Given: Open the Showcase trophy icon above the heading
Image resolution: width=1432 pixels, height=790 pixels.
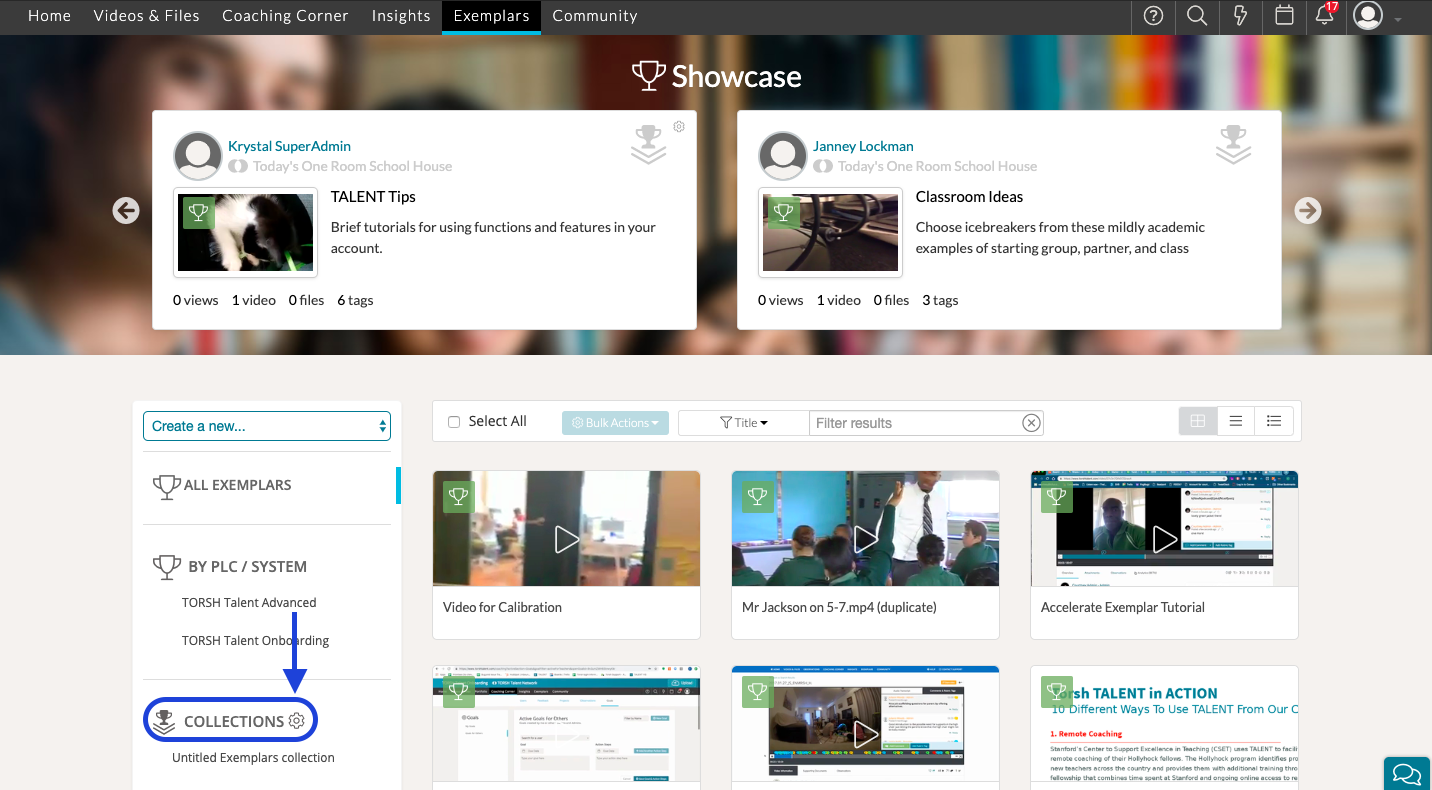Looking at the screenshot, I should 649,75.
